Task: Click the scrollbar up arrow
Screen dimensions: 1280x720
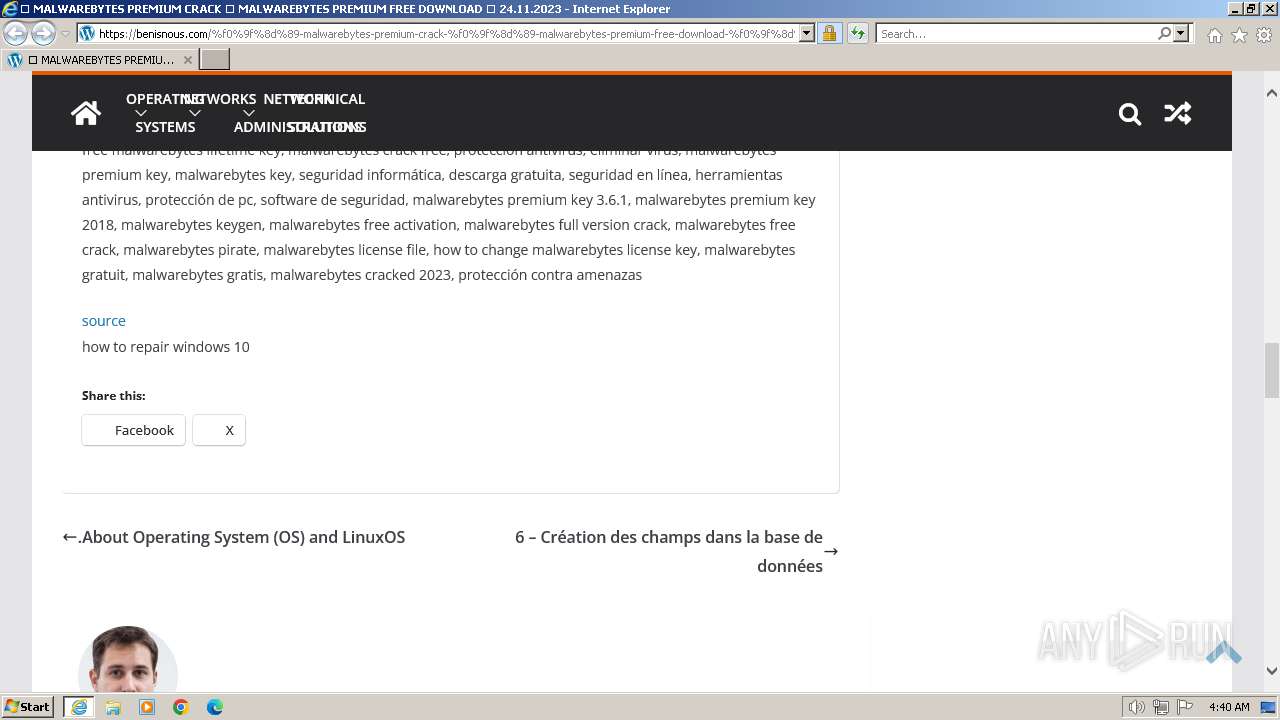Action: pos(1272,93)
